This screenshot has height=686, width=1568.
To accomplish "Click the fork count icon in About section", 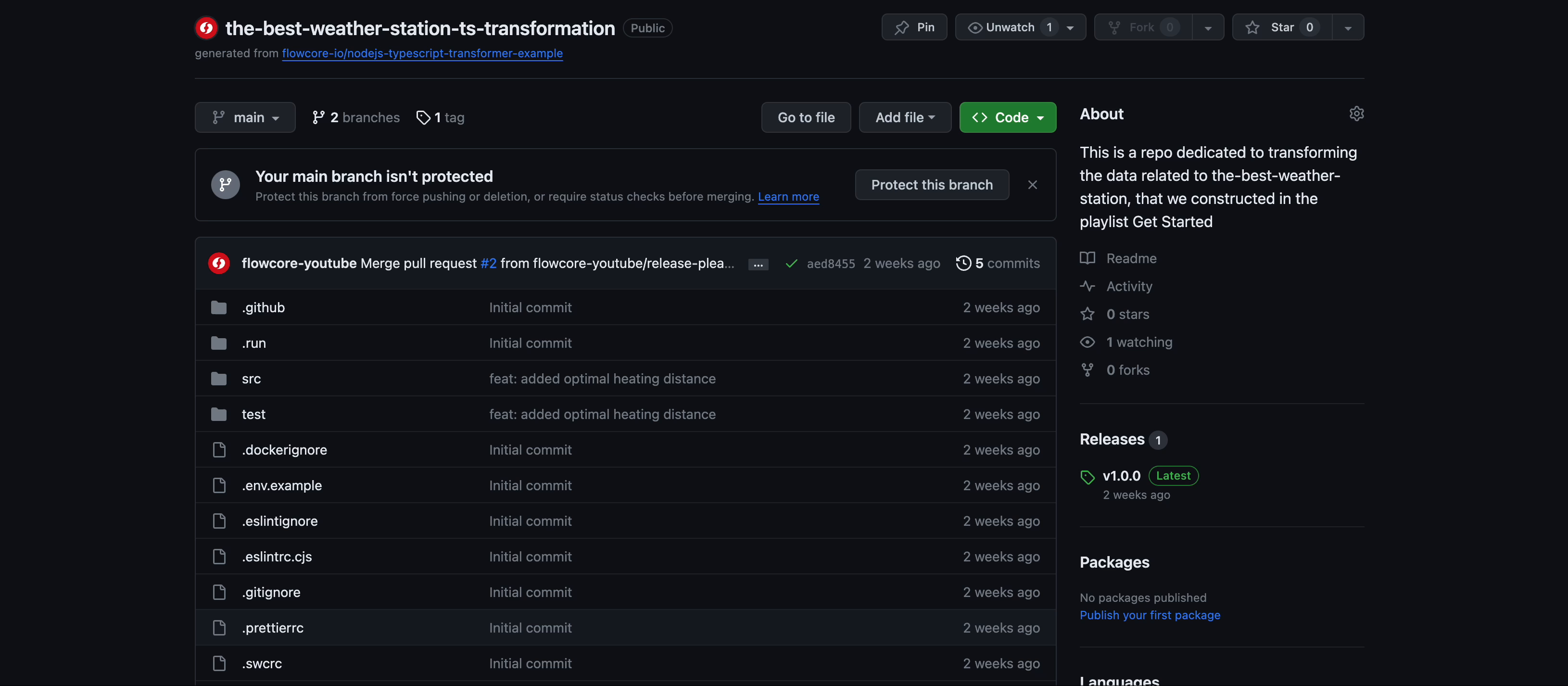I will click(x=1087, y=370).
